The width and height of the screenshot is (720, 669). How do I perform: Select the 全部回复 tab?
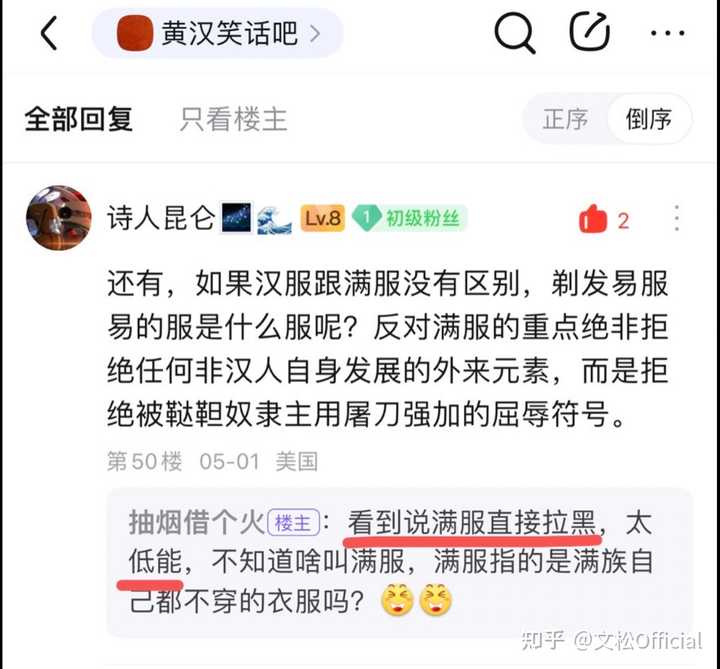(x=79, y=119)
